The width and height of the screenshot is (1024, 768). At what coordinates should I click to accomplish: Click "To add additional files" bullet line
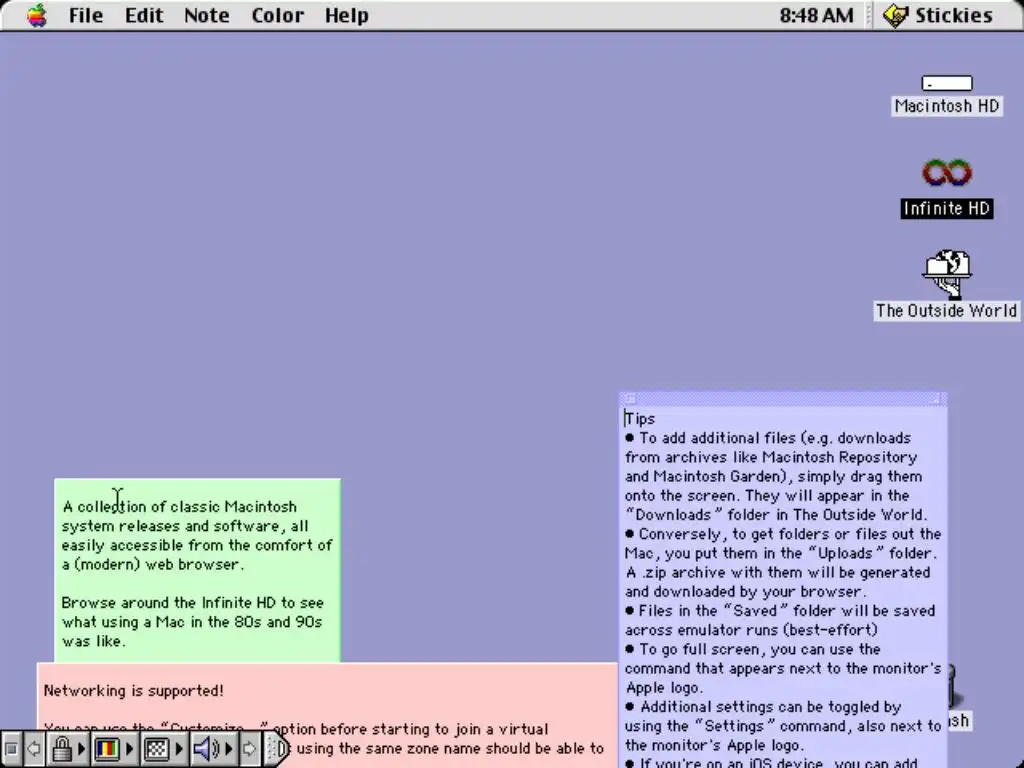tap(768, 438)
